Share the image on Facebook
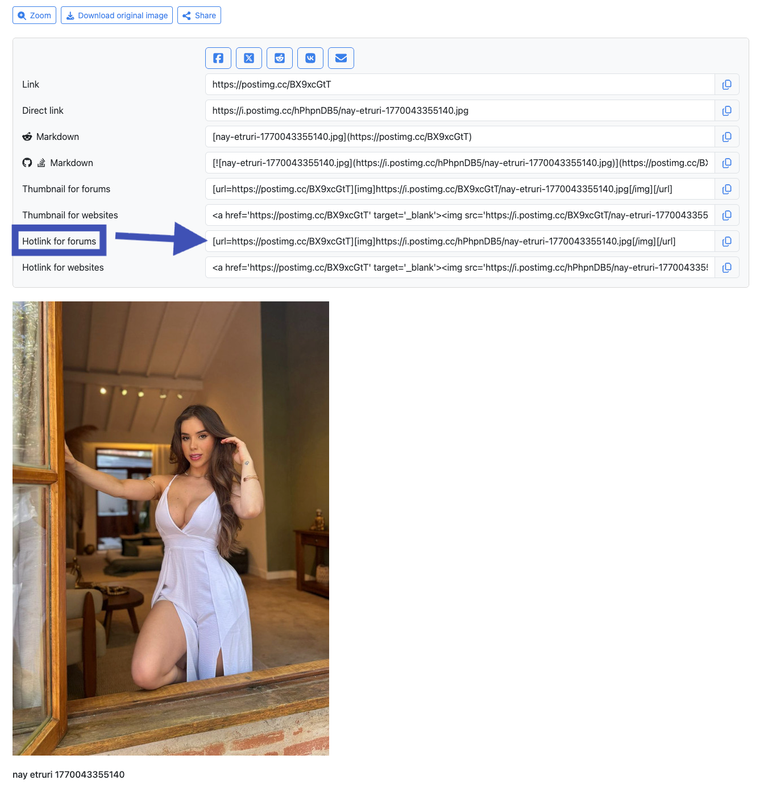Screen dimensions: 764x800 click(218, 58)
